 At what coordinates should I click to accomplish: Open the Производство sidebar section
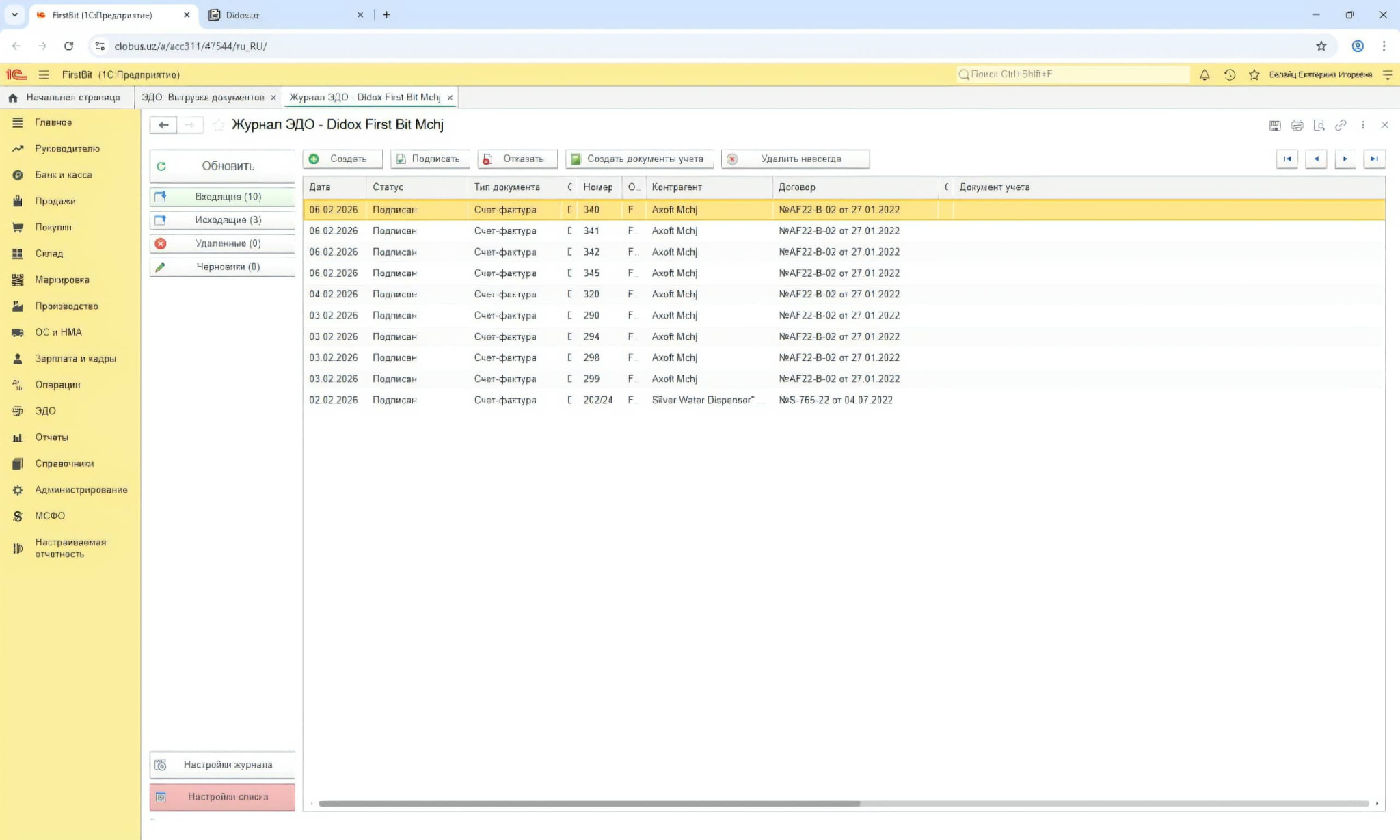(x=66, y=306)
